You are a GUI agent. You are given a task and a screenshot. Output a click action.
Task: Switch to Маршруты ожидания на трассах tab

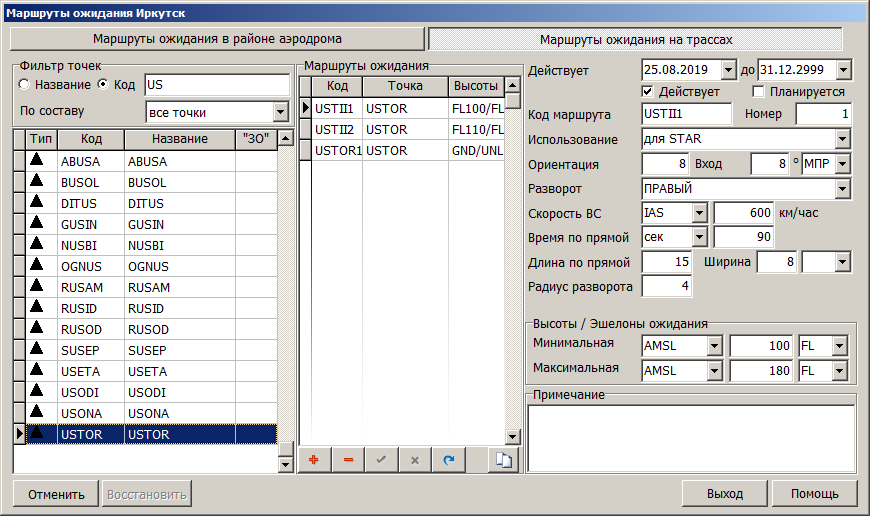click(x=636, y=40)
